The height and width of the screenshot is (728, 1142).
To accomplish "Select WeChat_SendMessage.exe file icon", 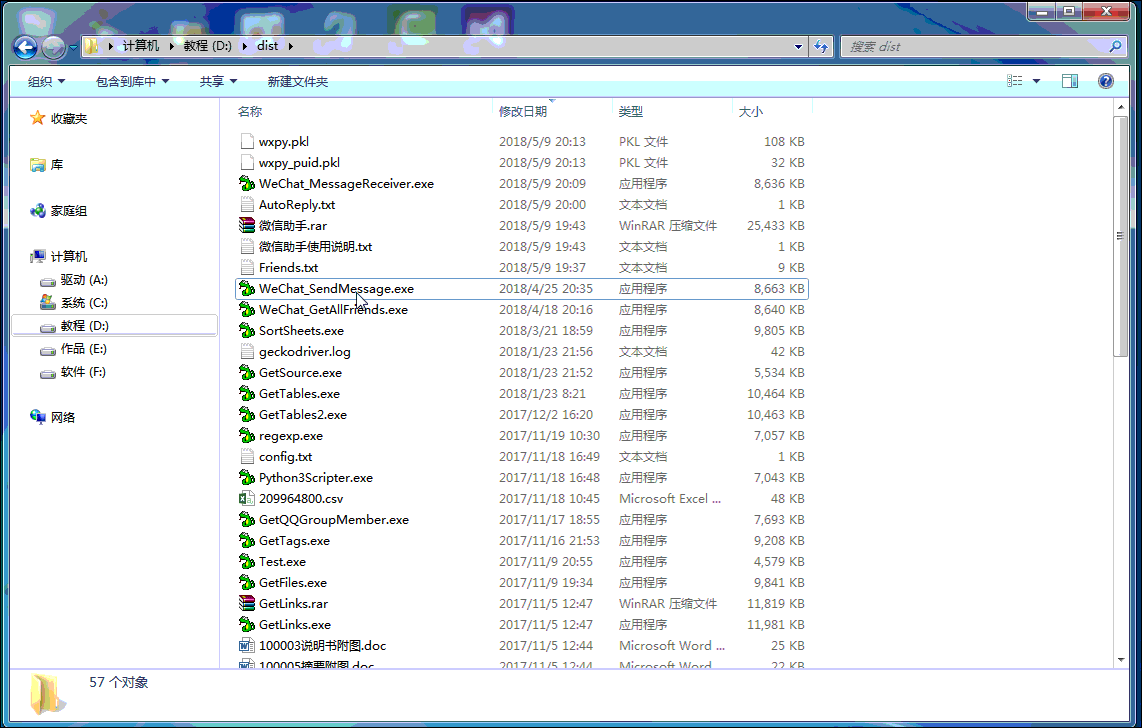I will tap(247, 289).
